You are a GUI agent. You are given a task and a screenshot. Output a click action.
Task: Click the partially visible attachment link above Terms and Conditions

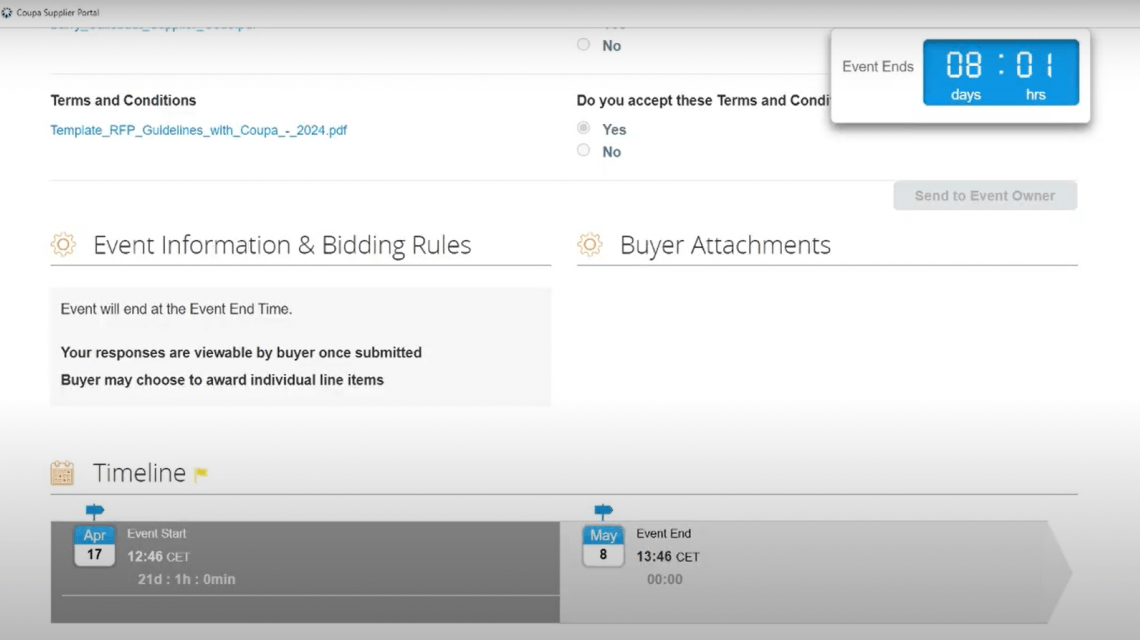point(153,28)
